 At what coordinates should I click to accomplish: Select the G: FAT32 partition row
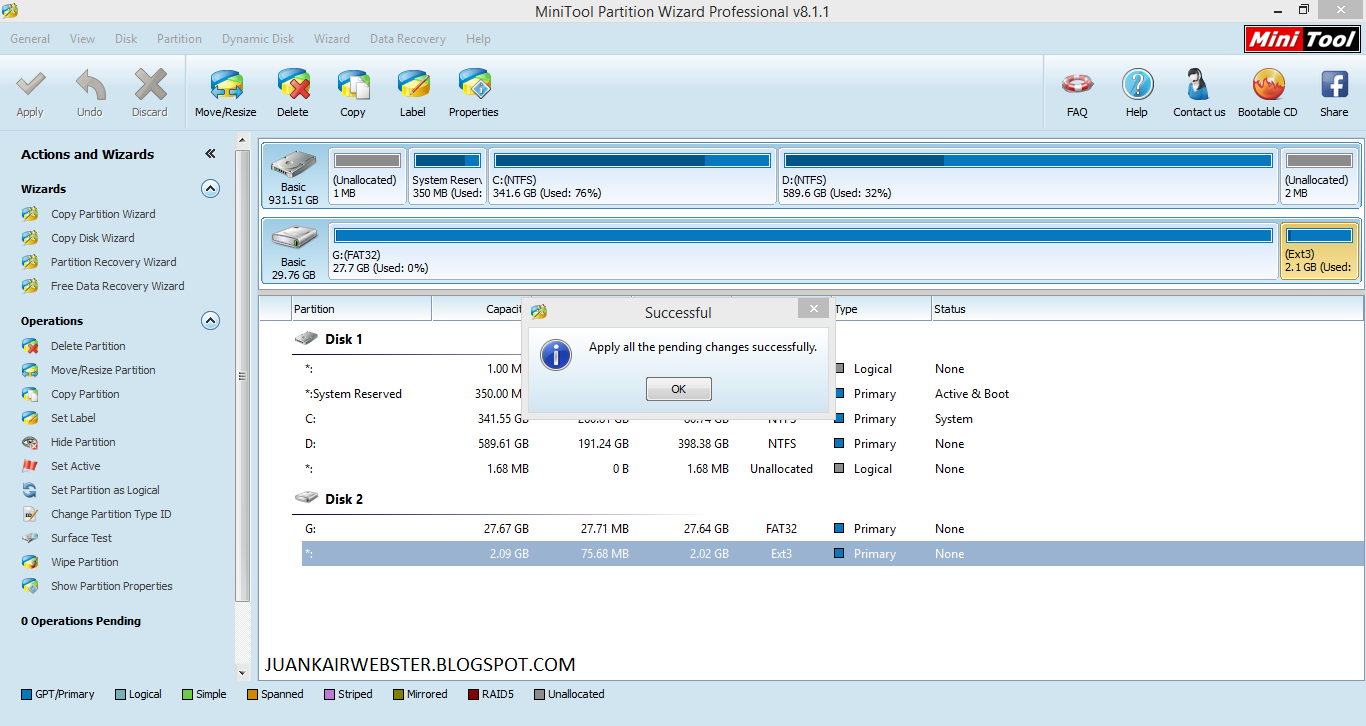point(833,529)
